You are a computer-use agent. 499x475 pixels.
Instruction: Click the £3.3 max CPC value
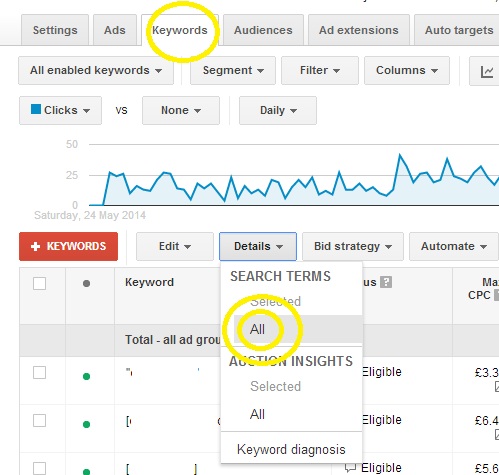point(487,373)
